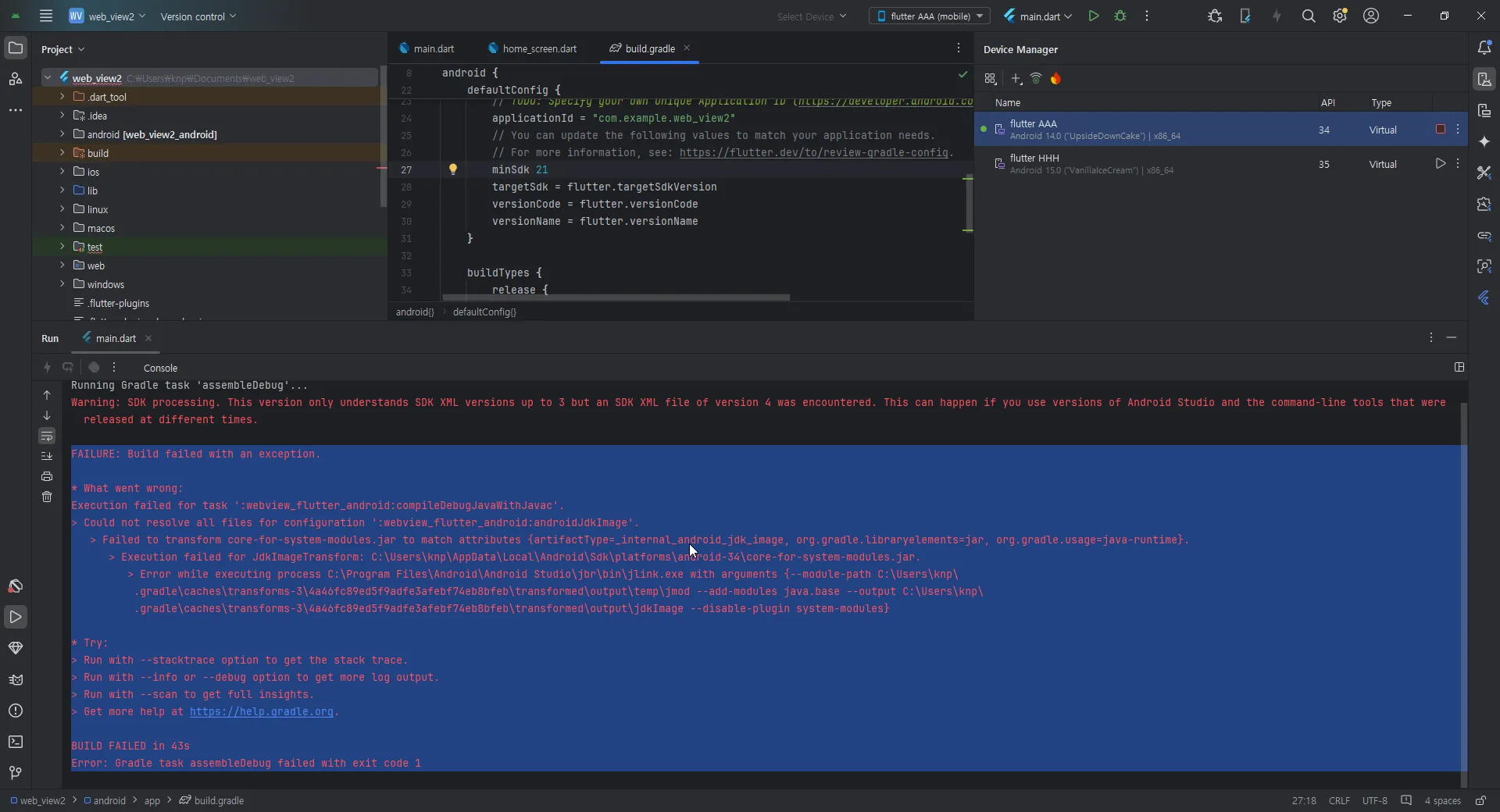This screenshot has height=812, width=1500.
Task: Open IDE settings gear icon
Action: [1340, 16]
